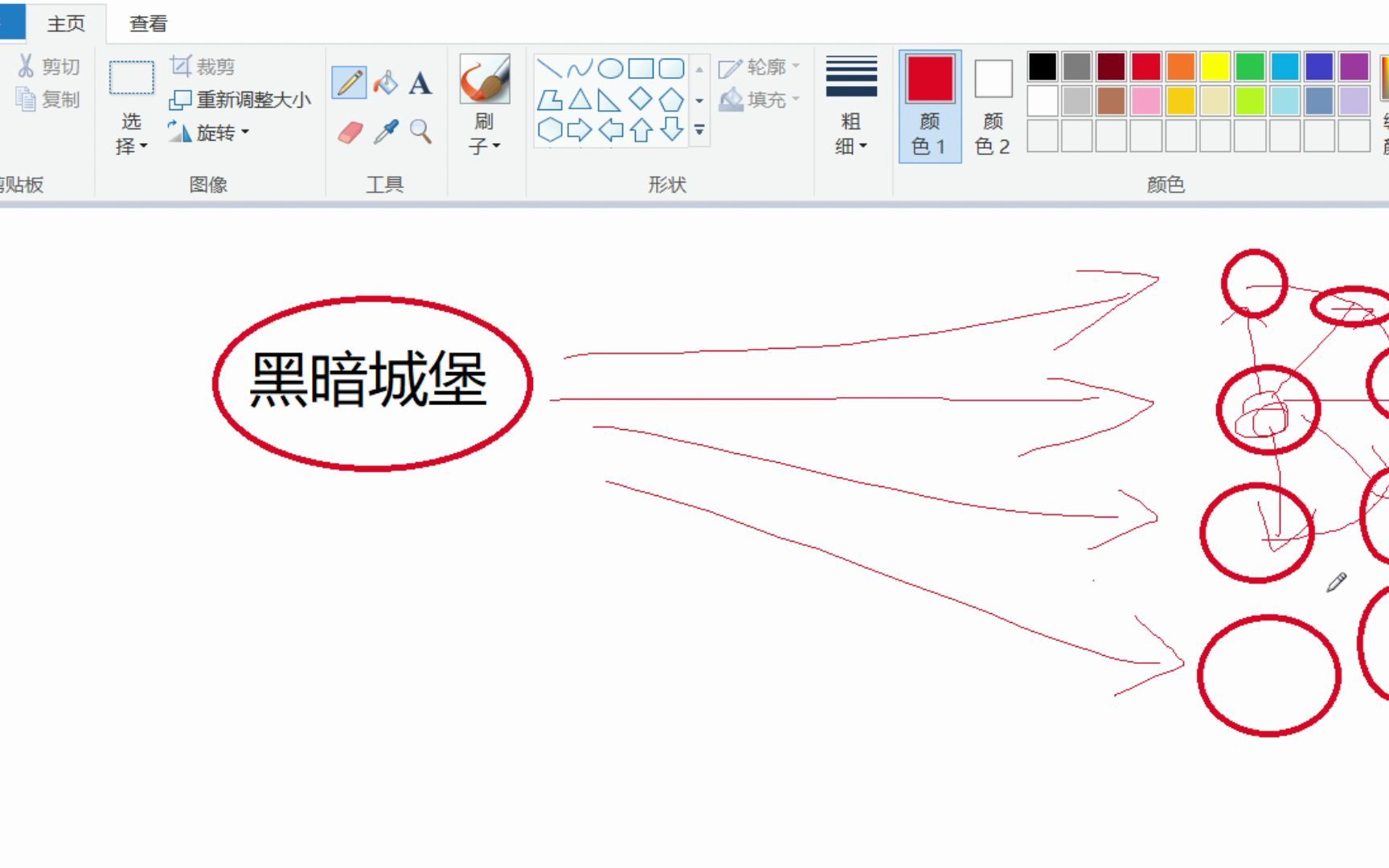The image size is (1389, 868).
Task: Choose the Oval shape
Action: [x=610, y=68]
